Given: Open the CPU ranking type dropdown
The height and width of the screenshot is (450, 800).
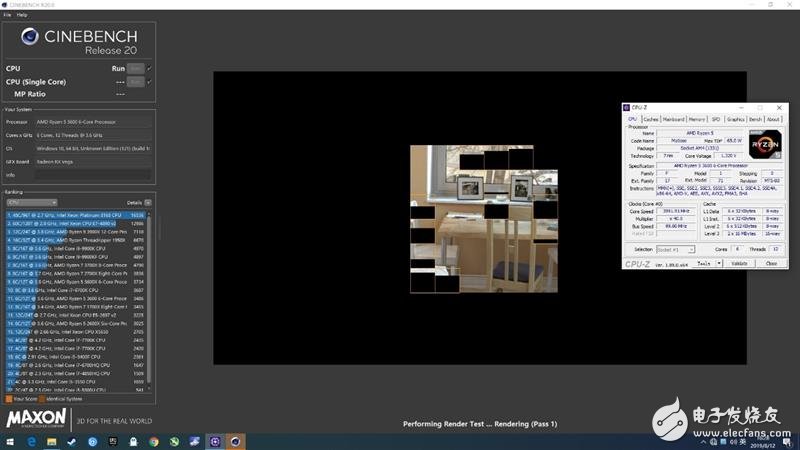Looking at the screenshot, I should [x=31, y=202].
